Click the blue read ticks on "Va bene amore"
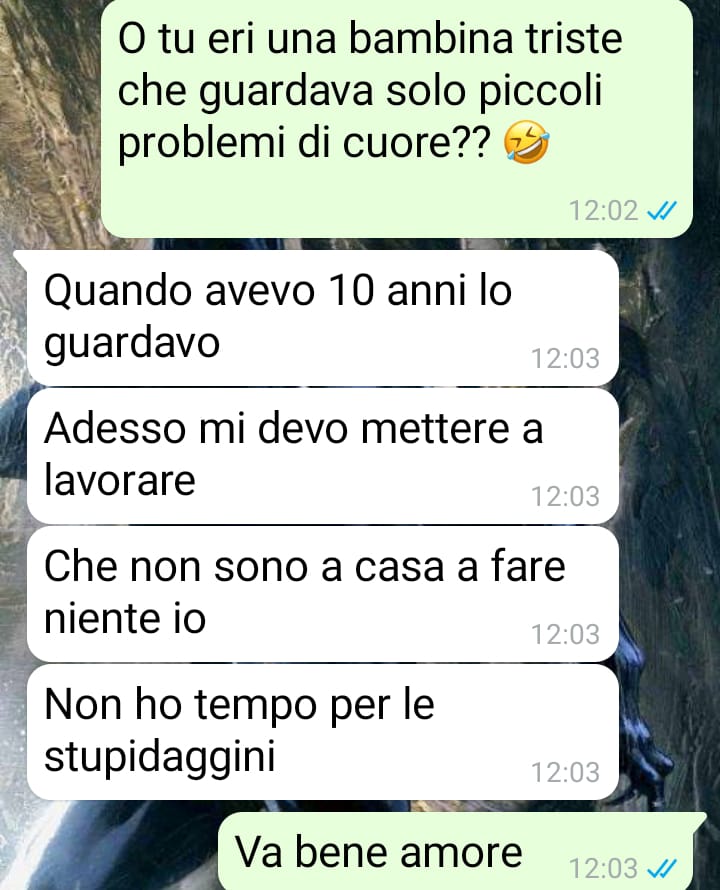720x890 pixels. [662, 868]
